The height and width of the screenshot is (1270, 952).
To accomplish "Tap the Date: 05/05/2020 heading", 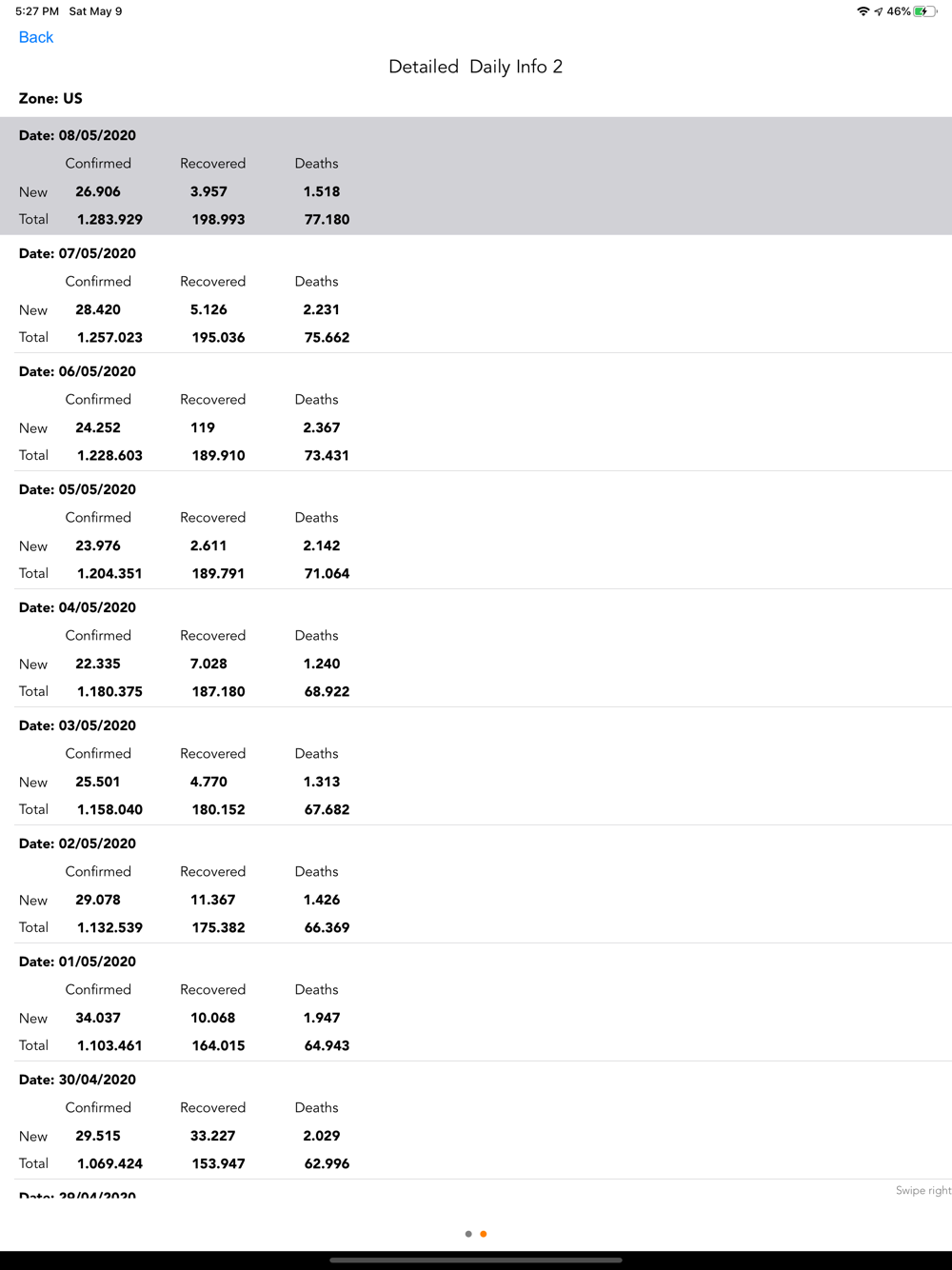I will (x=77, y=489).
